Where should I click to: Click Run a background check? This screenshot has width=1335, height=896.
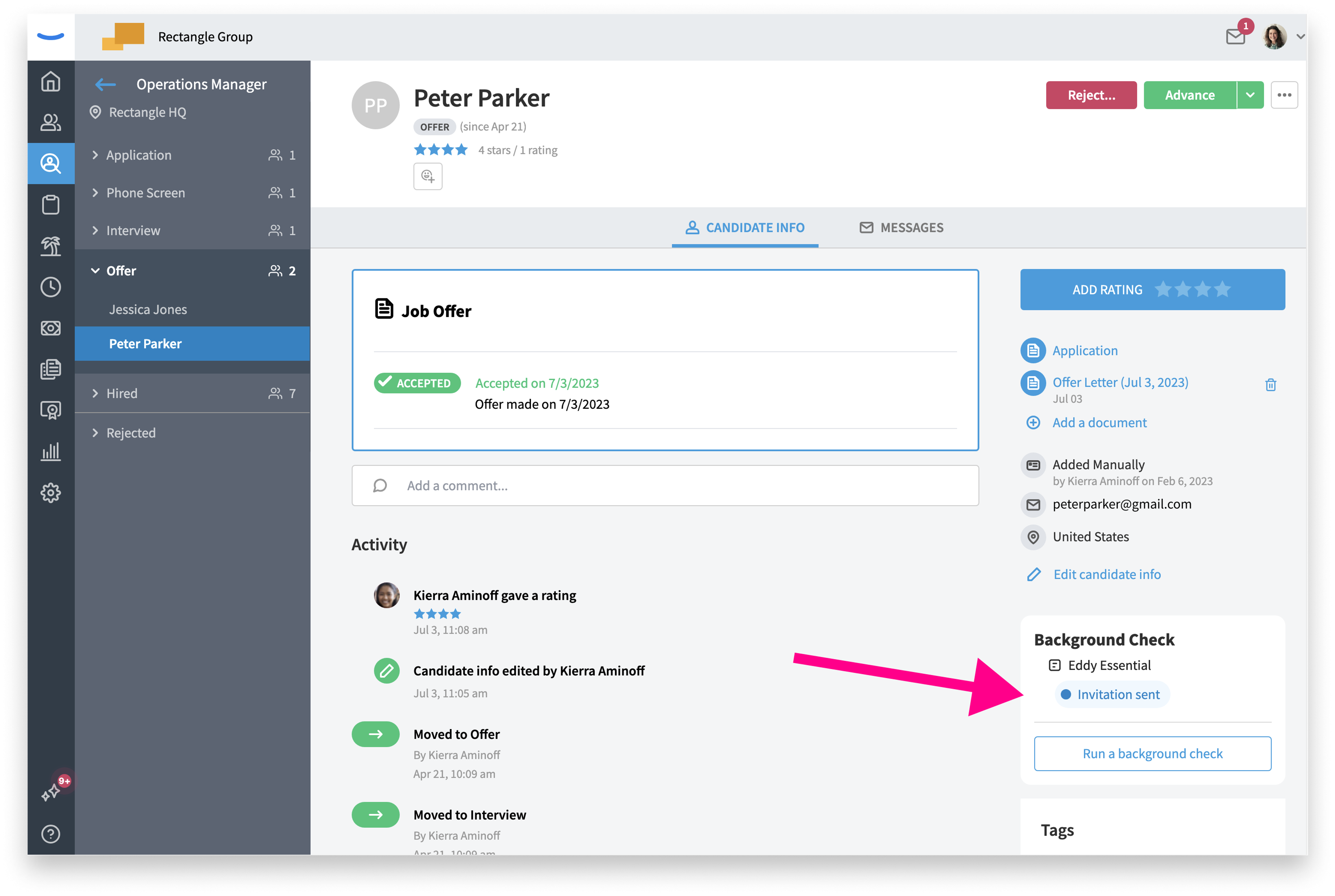point(1152,754)
